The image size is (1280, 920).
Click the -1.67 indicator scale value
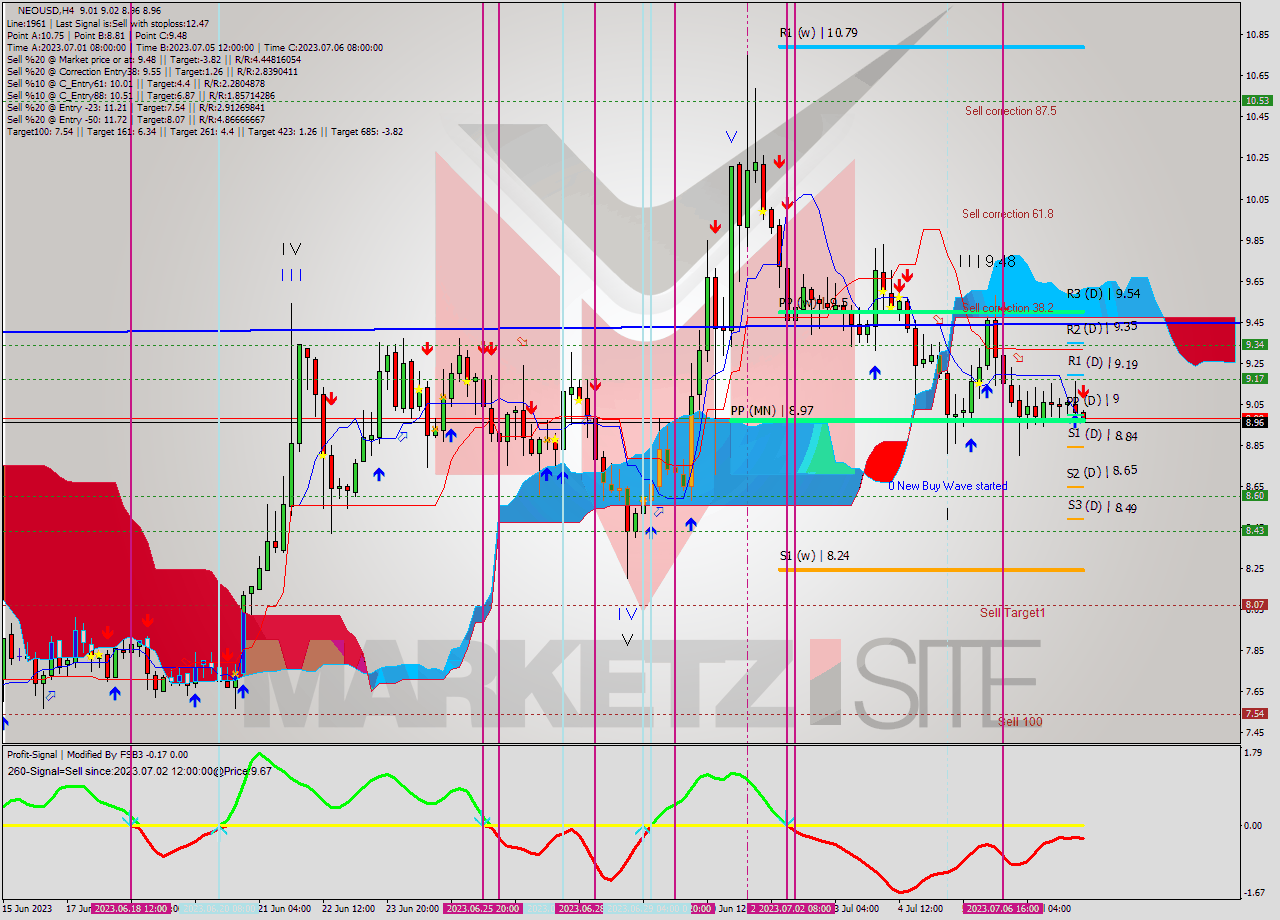(1254, 893)
